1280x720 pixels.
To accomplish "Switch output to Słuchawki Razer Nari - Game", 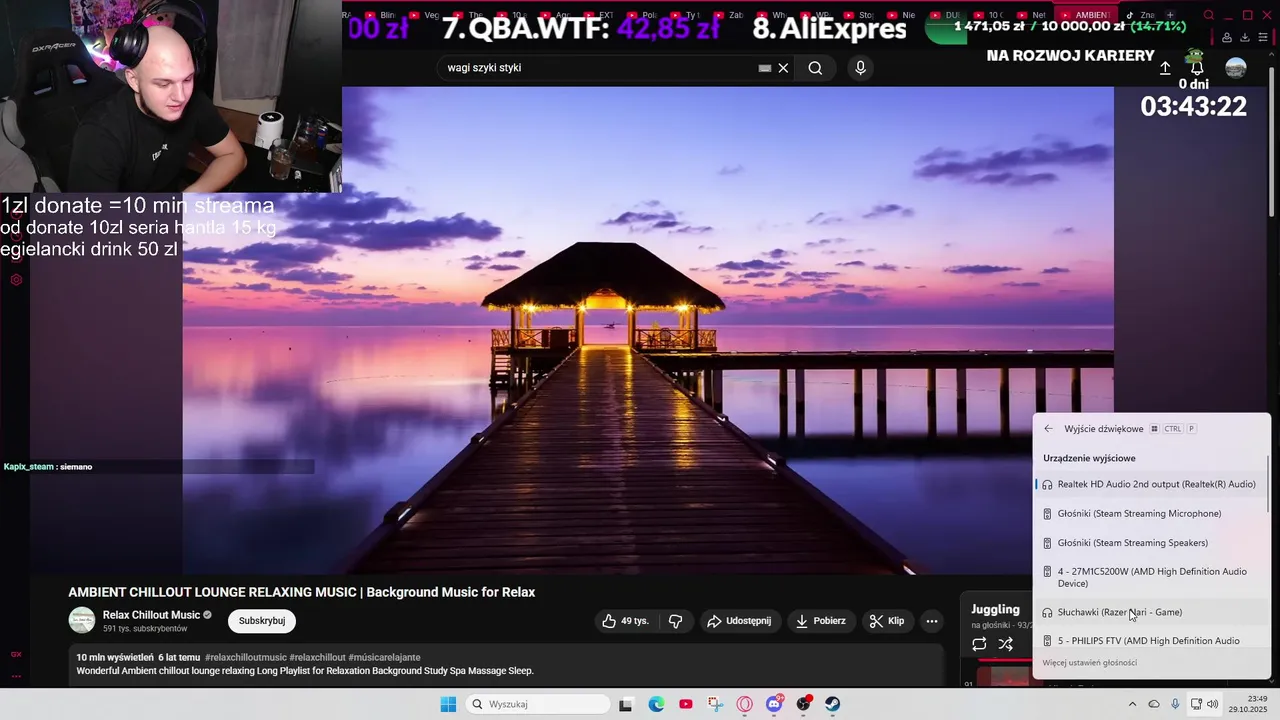I will (1151, 612).
